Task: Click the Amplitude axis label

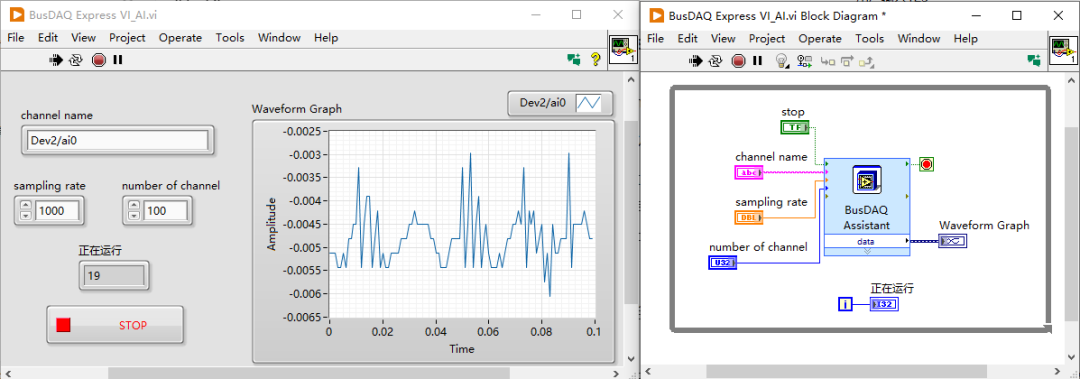Action: coord(271,224)
